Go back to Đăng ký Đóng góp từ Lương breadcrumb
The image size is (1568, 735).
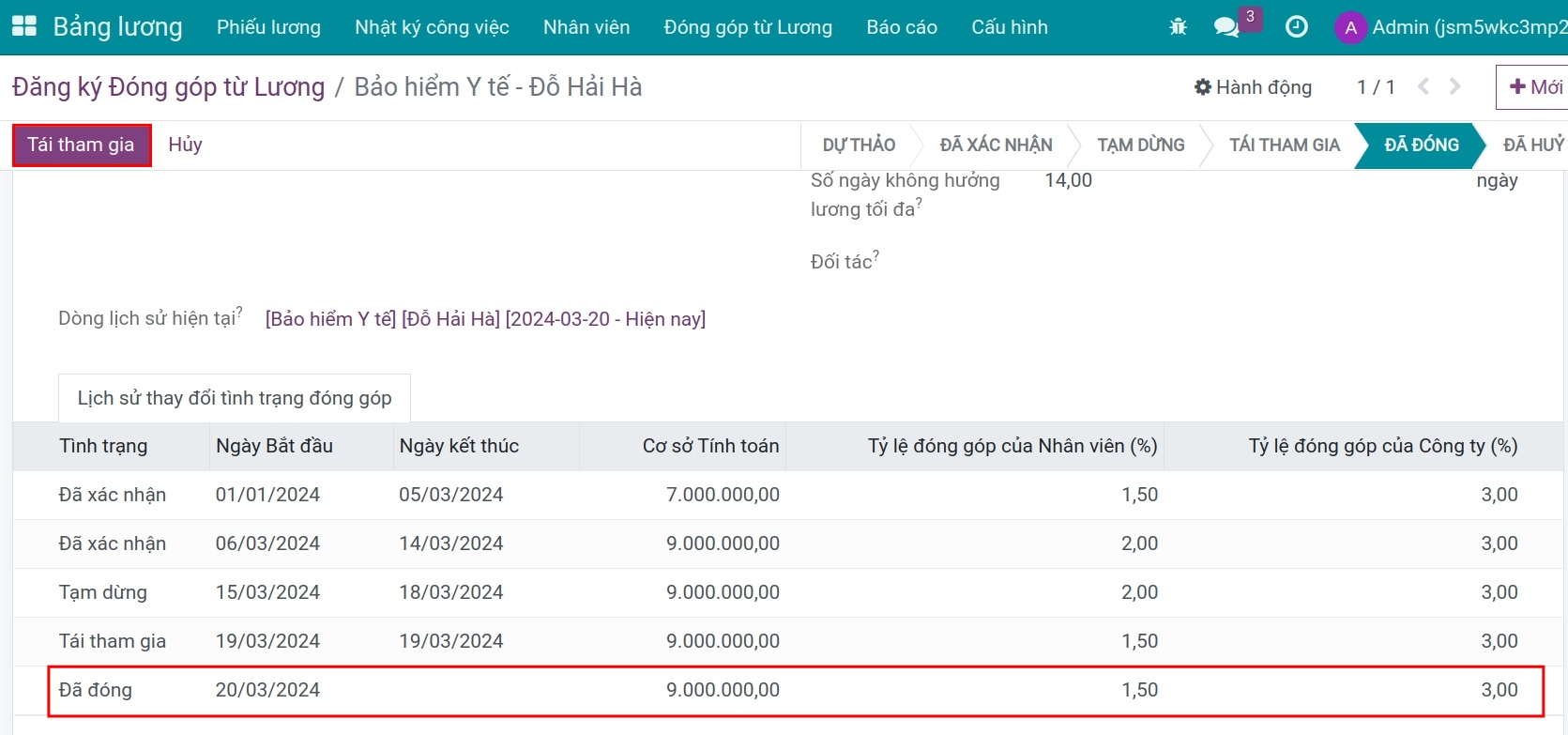click(x=168, y=87)
